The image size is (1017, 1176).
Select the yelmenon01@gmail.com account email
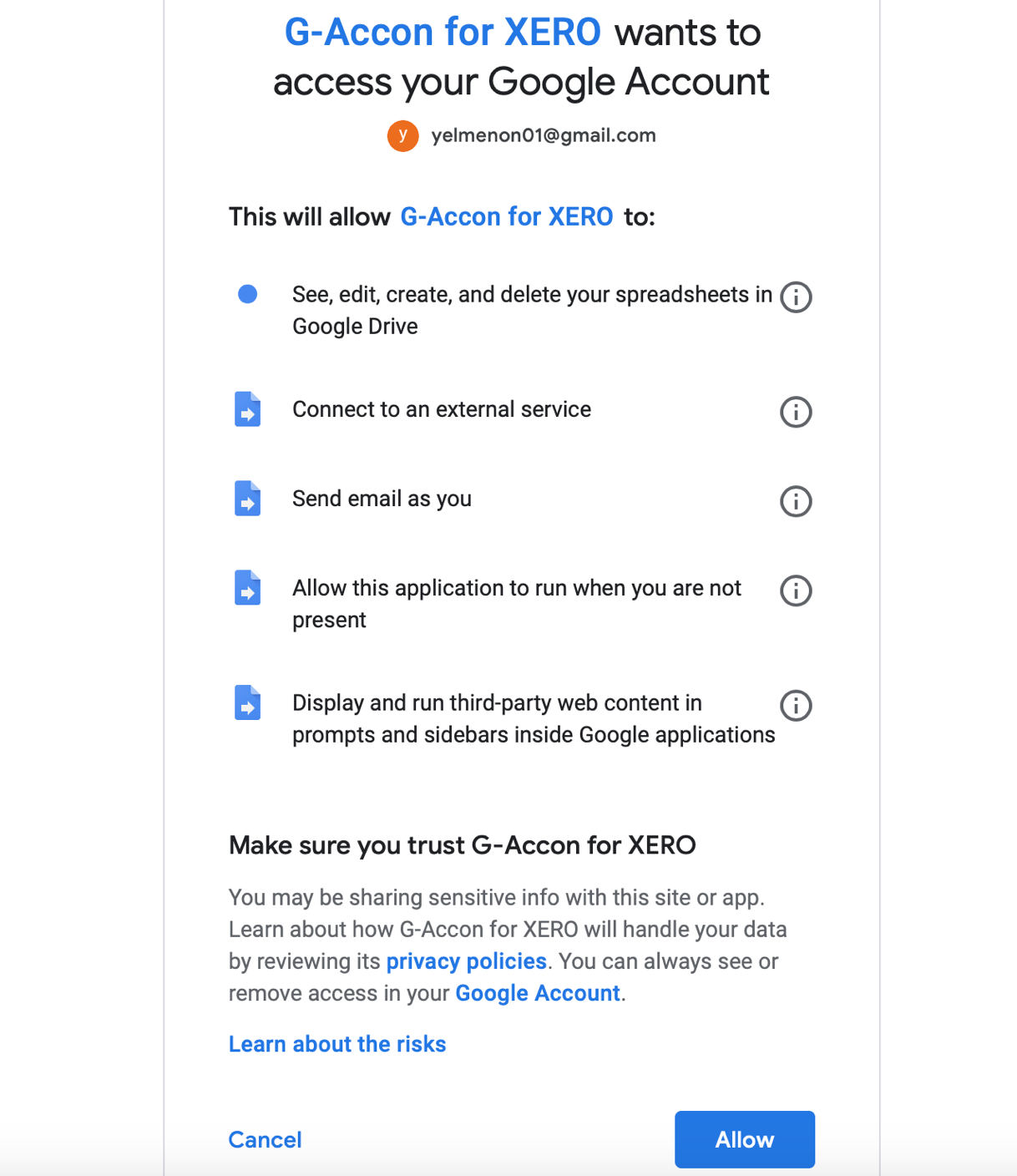[x=544, y=135]
